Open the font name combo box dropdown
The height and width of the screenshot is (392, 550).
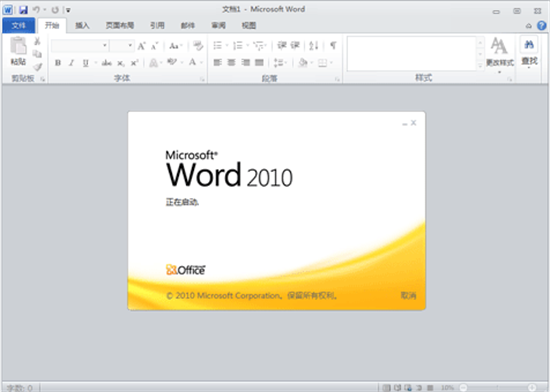point(105,46)
